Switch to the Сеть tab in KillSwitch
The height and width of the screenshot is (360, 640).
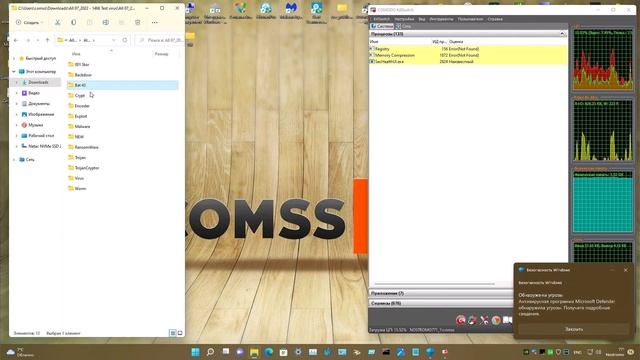[404, 26]
